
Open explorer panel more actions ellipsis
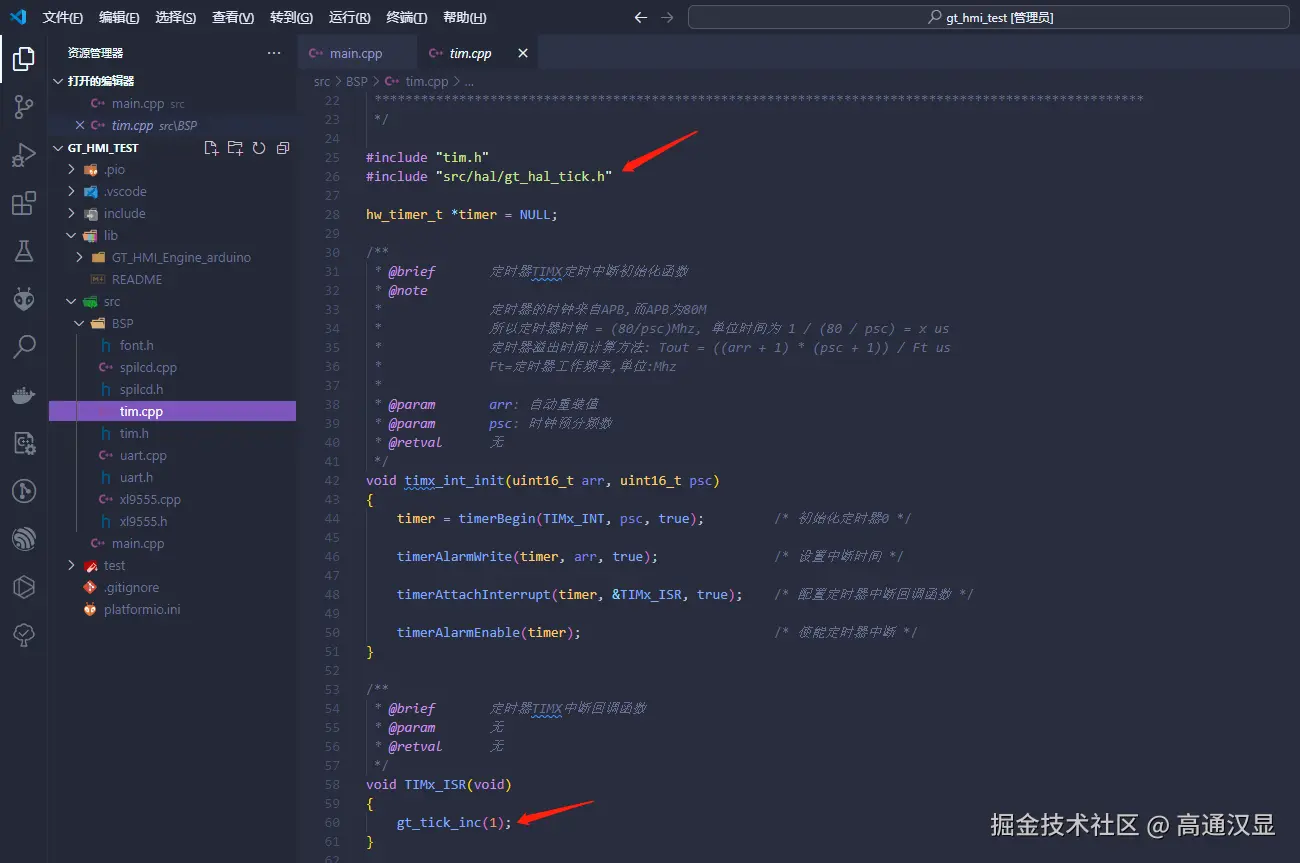[274, 53]
